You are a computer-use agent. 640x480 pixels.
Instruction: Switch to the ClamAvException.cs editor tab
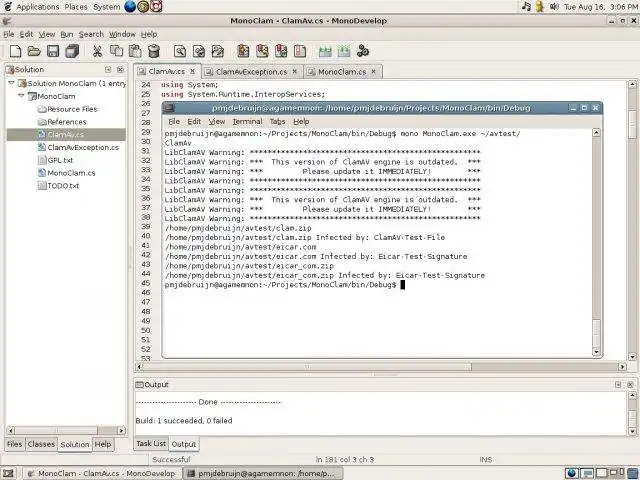coord(252,72)
